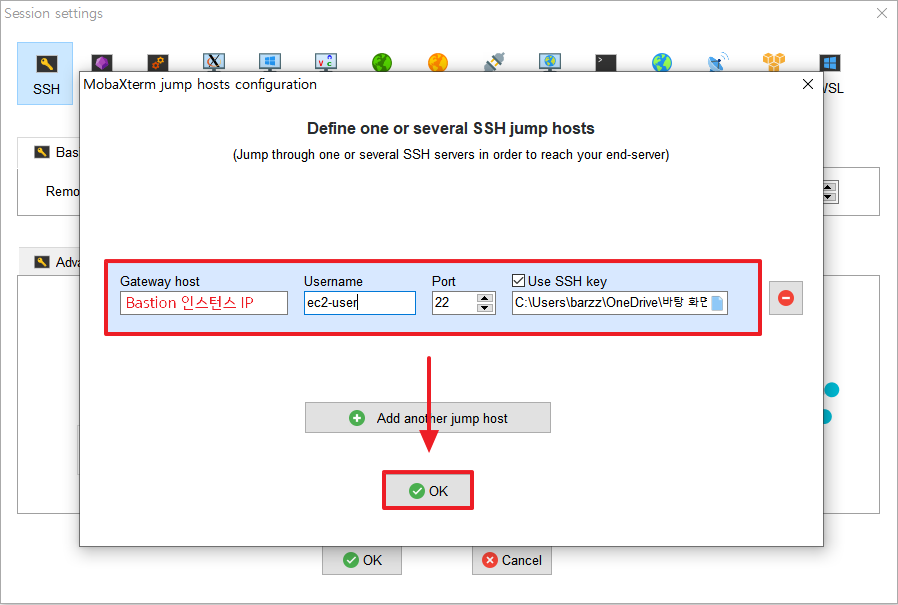Increase the Port value with up arrow
Screen dimensions: 898x605
[x=485, y=298]
